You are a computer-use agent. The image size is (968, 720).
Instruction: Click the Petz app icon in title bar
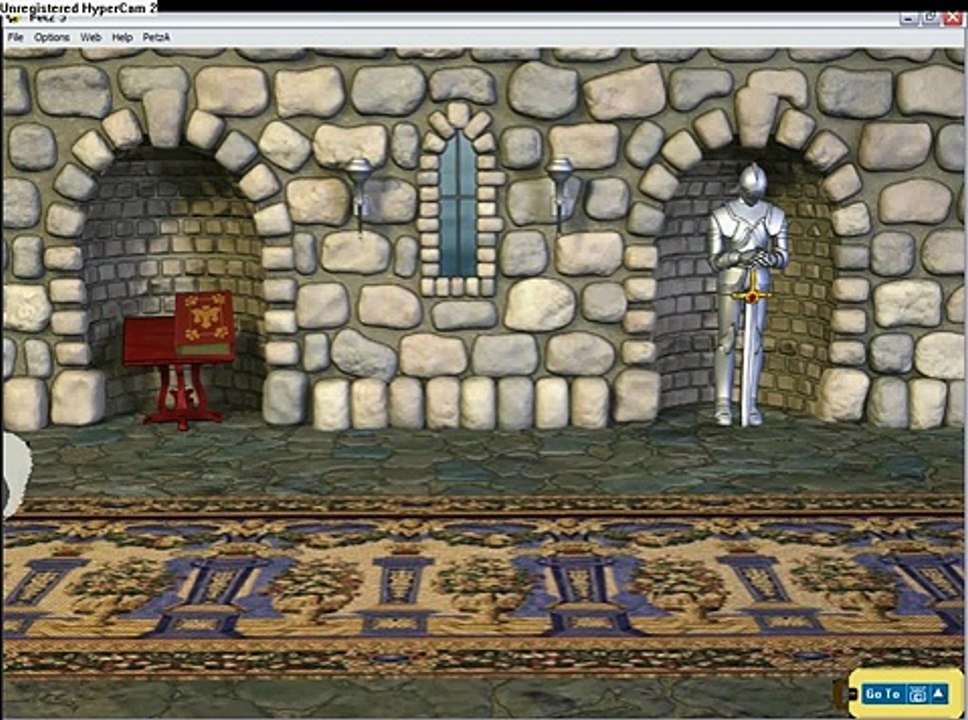(12, 18)
